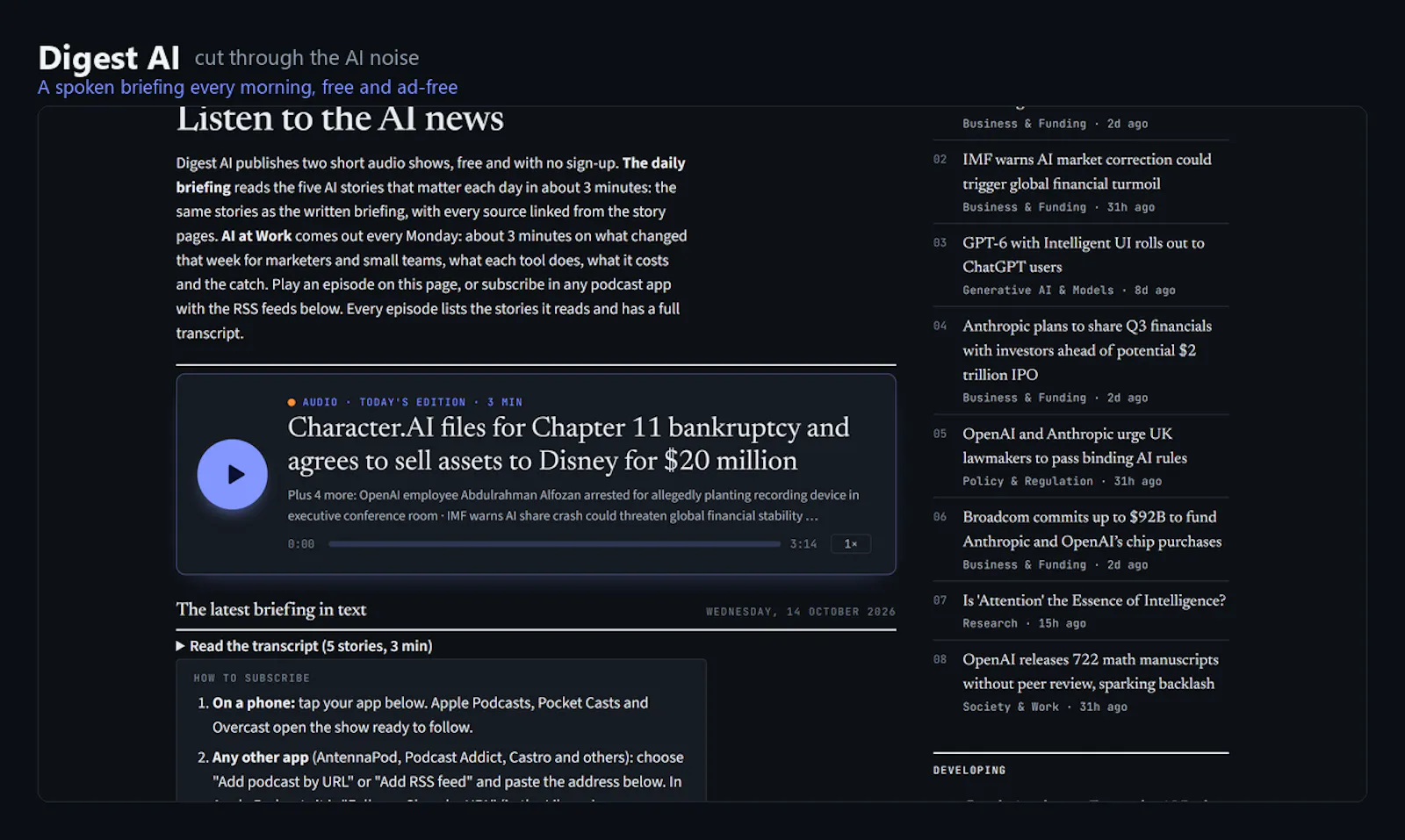Open OpenAI releases 722 math manuscripts story
Viewport: 1405px width, 840px height.
point(1090,671)
